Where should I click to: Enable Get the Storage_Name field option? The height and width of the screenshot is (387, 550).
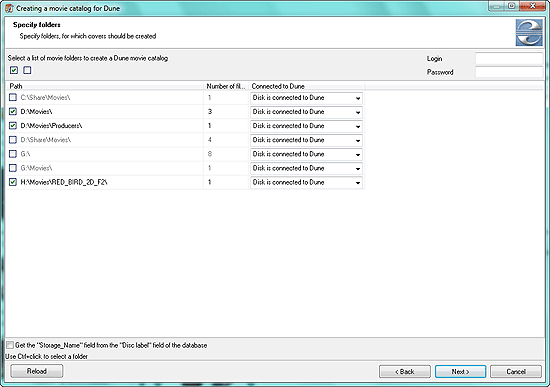(x=10, y=345)
